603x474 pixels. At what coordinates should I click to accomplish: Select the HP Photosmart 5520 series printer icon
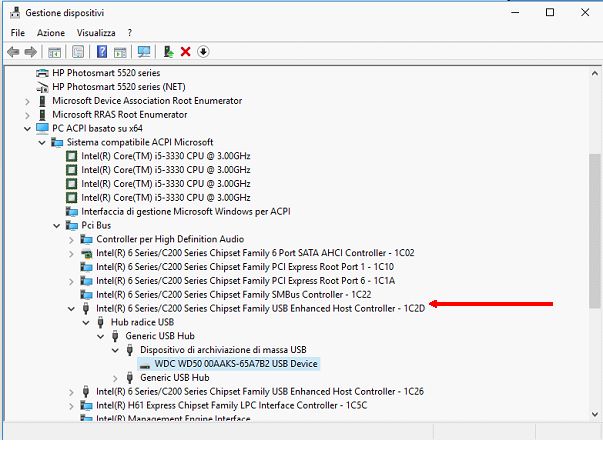(x=42, y=73)
